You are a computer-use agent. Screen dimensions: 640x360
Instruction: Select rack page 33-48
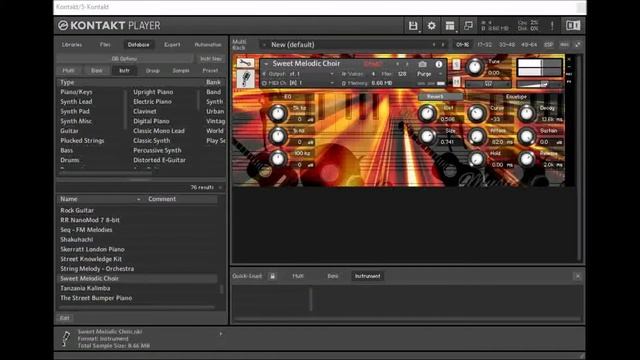point(507,44)
